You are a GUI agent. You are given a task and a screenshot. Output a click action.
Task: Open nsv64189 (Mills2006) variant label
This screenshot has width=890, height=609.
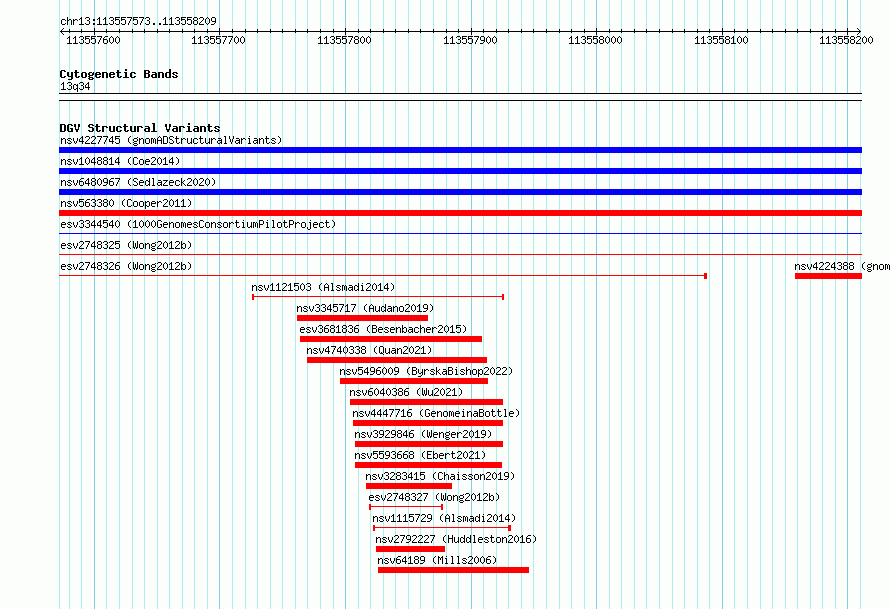(x=437, y=560)
